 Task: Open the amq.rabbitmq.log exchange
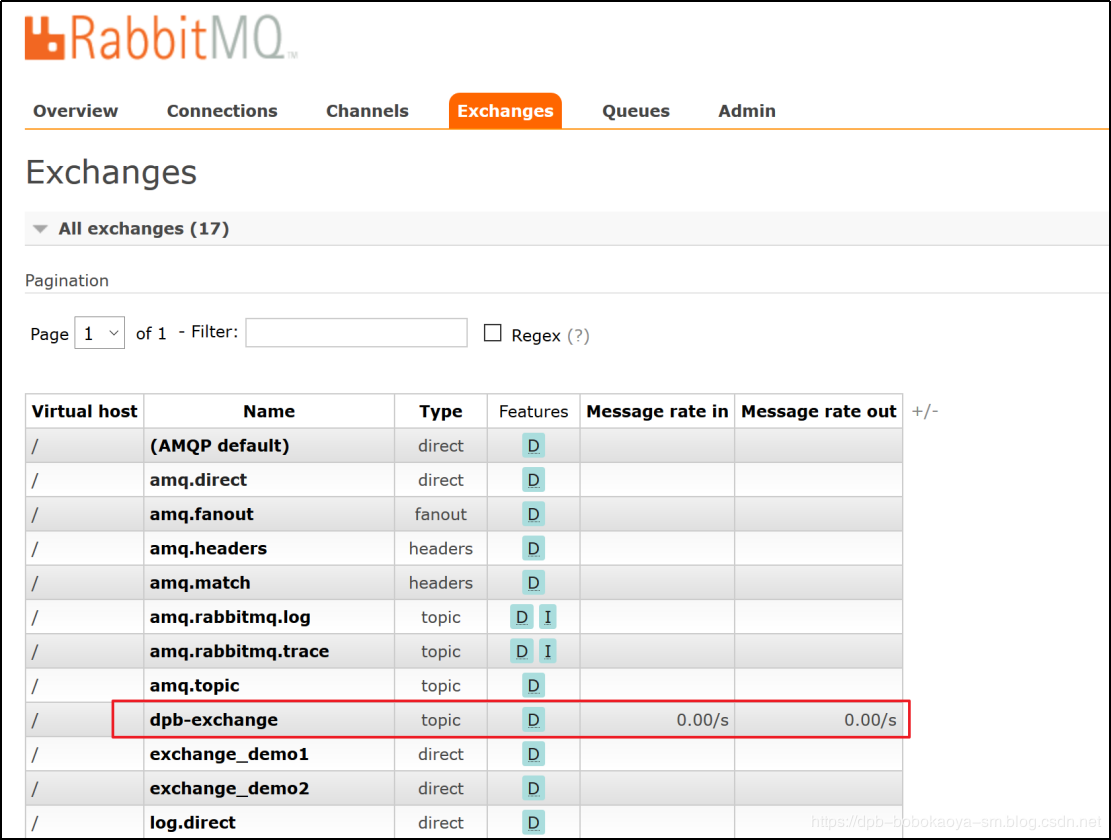pos(230,617)
